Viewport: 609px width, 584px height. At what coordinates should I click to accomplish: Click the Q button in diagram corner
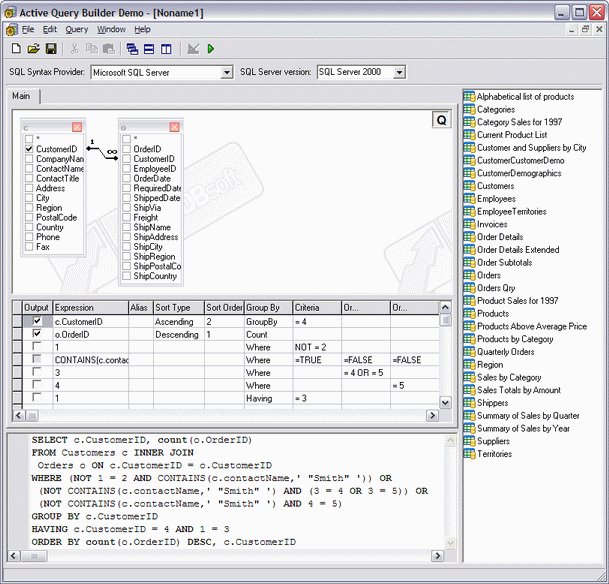[441, 120]
